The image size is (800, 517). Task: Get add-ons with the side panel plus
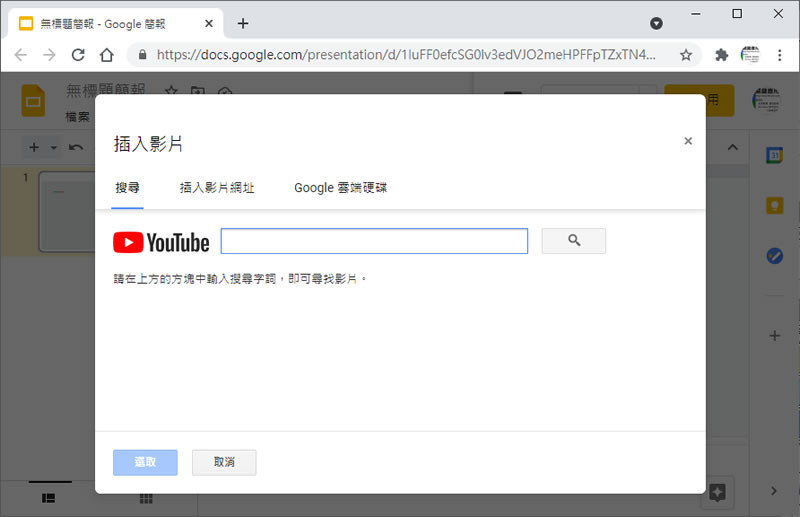[x=774, y=335]
